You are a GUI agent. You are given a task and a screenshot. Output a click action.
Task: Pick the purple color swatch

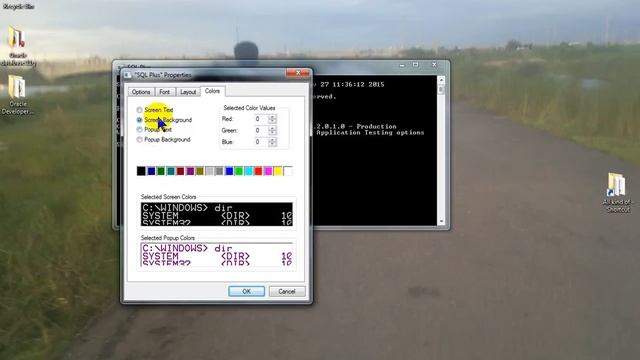point(190,171)
